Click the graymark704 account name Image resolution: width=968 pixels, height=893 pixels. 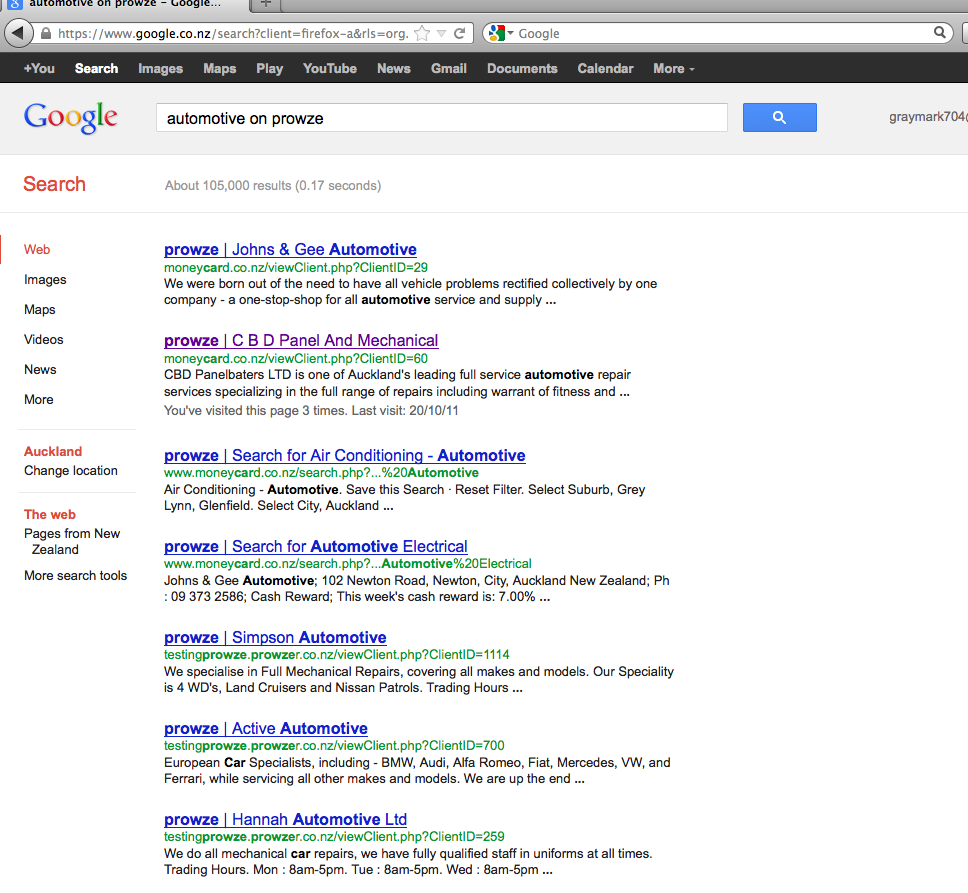927,117
